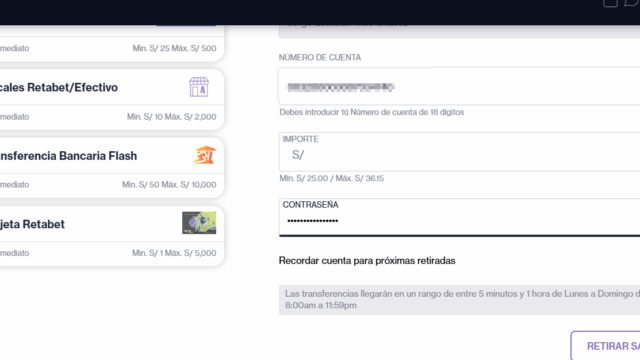Image resolution: width=640 pixels, height=360 pixels.
Task: Select the Retabet/Efectivo withdrawal method
Action: (x=111, y=99)
